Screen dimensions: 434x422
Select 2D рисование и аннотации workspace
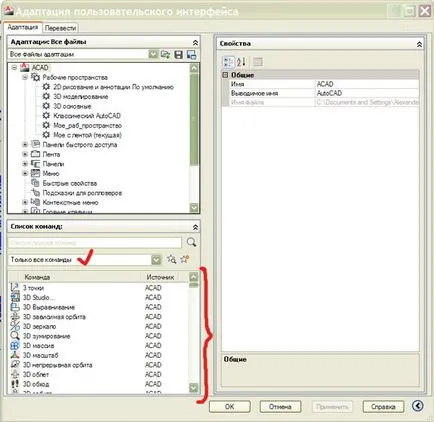(113, 87)
